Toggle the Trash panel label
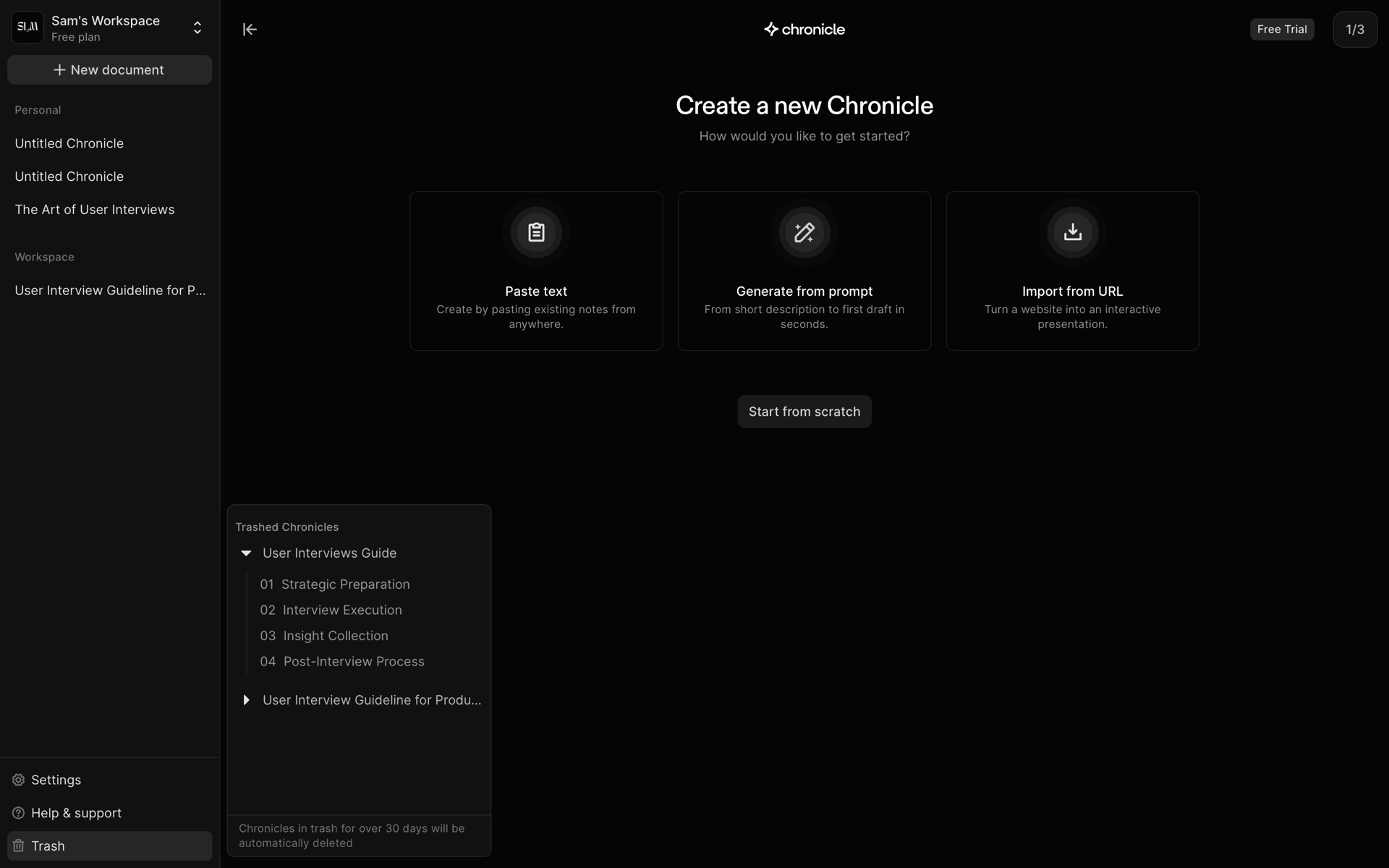 (48, 846)
